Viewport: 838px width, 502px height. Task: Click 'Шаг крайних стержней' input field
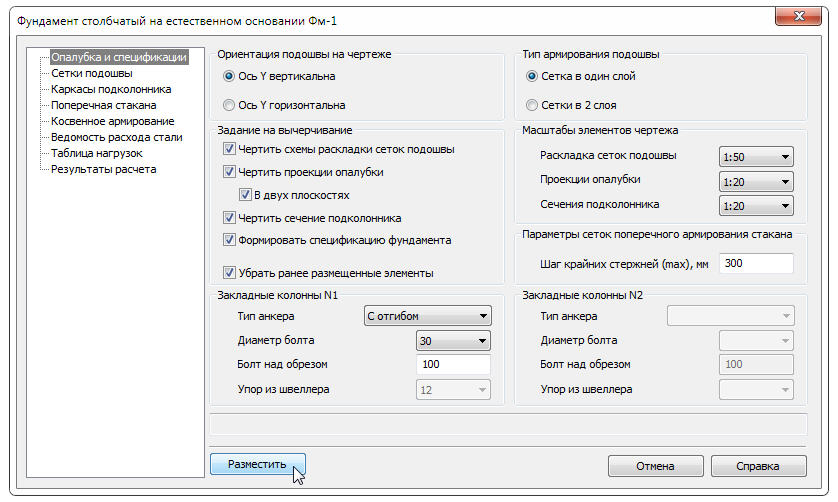pos(756,264)
